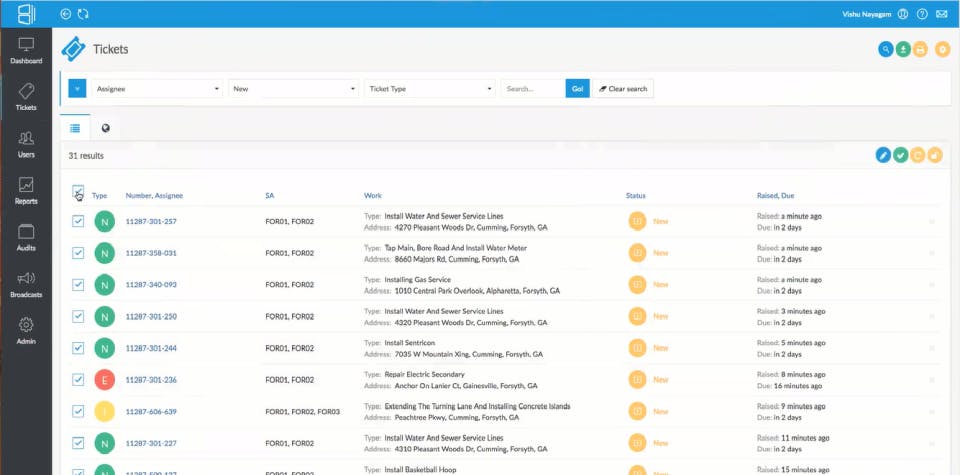Viewport: 960px width, 475px height.
Task: Click the Installing Gas Service work type text
Action: [x=418, y=280]
